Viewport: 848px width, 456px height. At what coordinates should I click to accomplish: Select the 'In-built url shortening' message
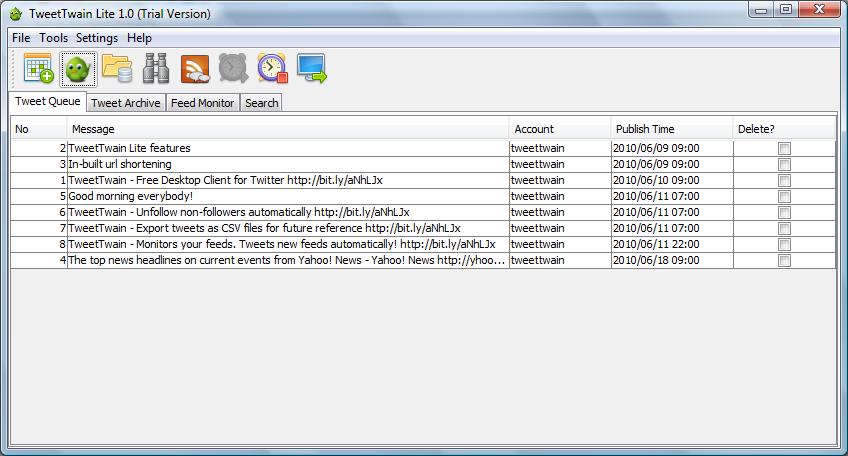pos(288,164)
